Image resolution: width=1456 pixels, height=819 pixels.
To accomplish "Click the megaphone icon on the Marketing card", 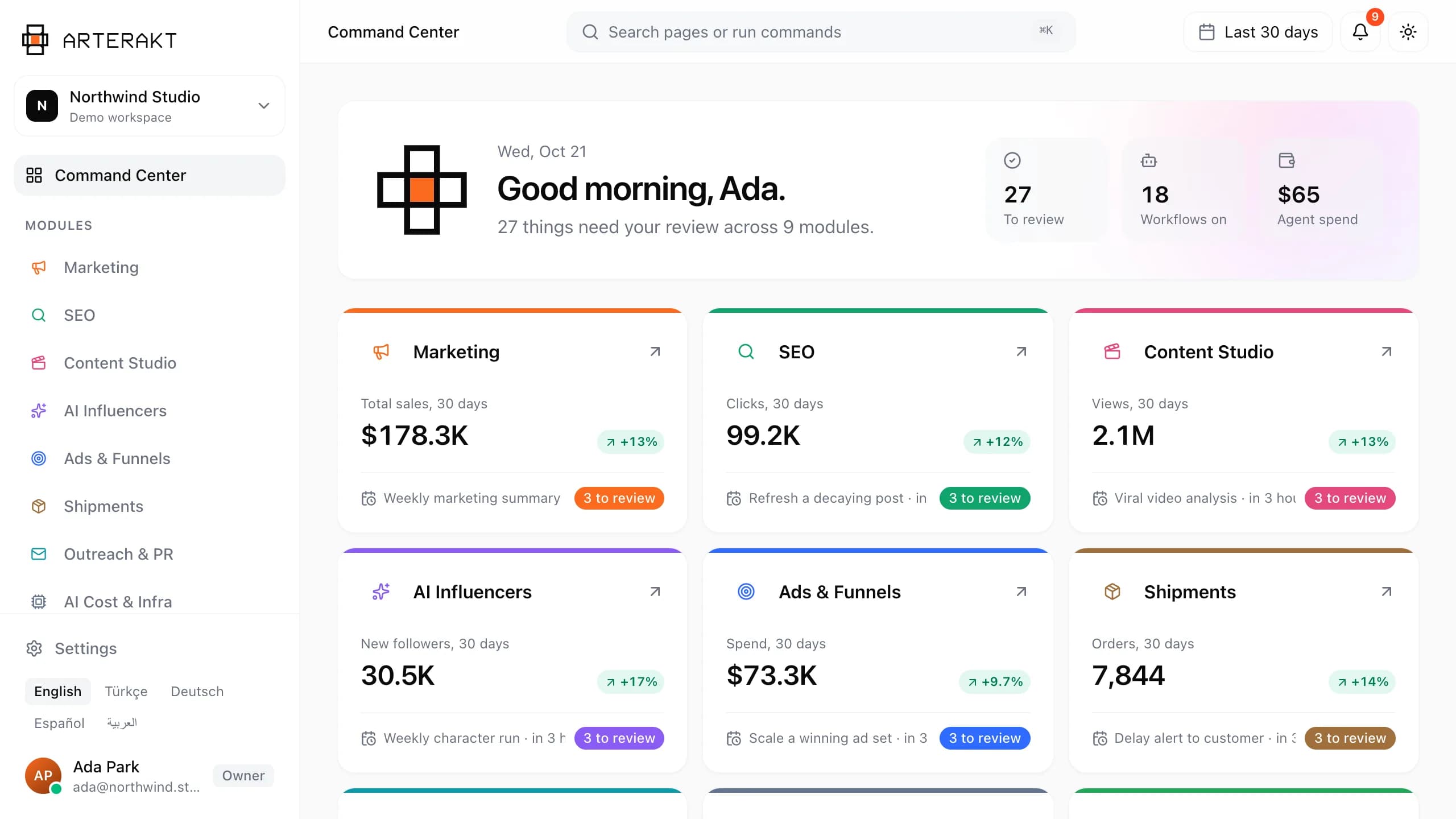I will tap(381, 351).
